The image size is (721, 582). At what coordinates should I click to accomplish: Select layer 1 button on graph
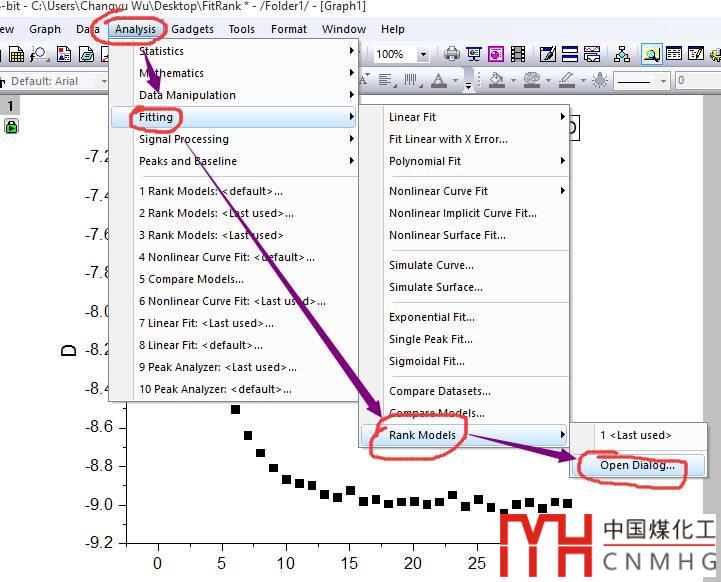[10, 106]
